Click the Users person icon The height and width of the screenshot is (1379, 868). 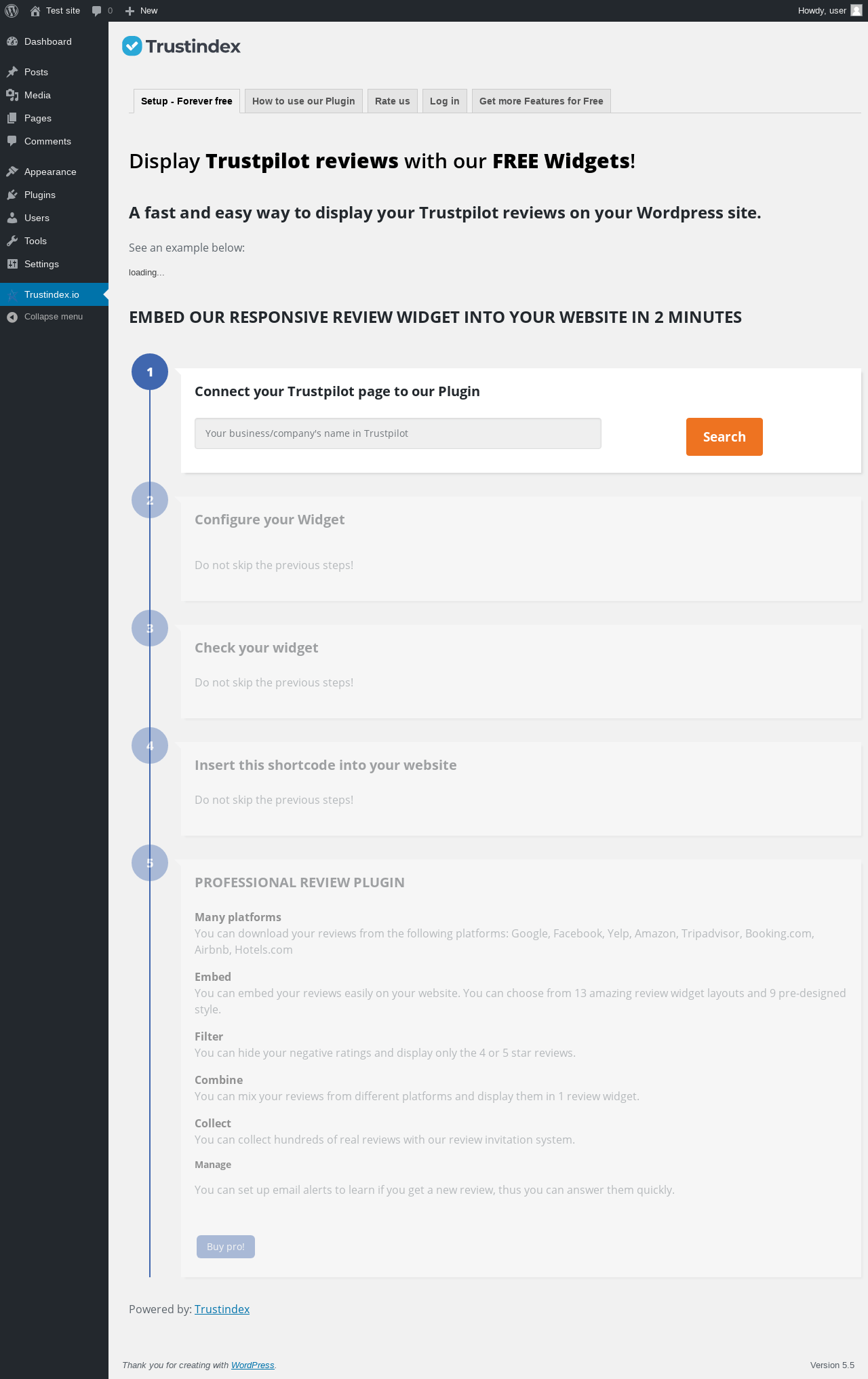[12, 218]
